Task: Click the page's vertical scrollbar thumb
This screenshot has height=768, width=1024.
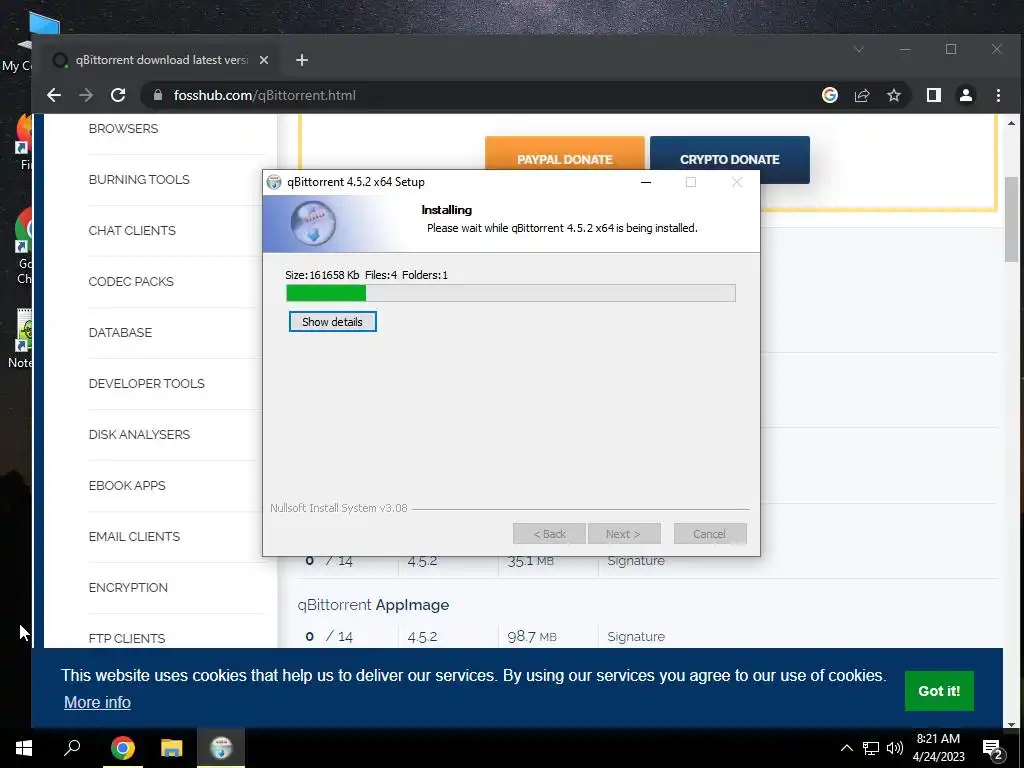Action: pos(1012,219)
